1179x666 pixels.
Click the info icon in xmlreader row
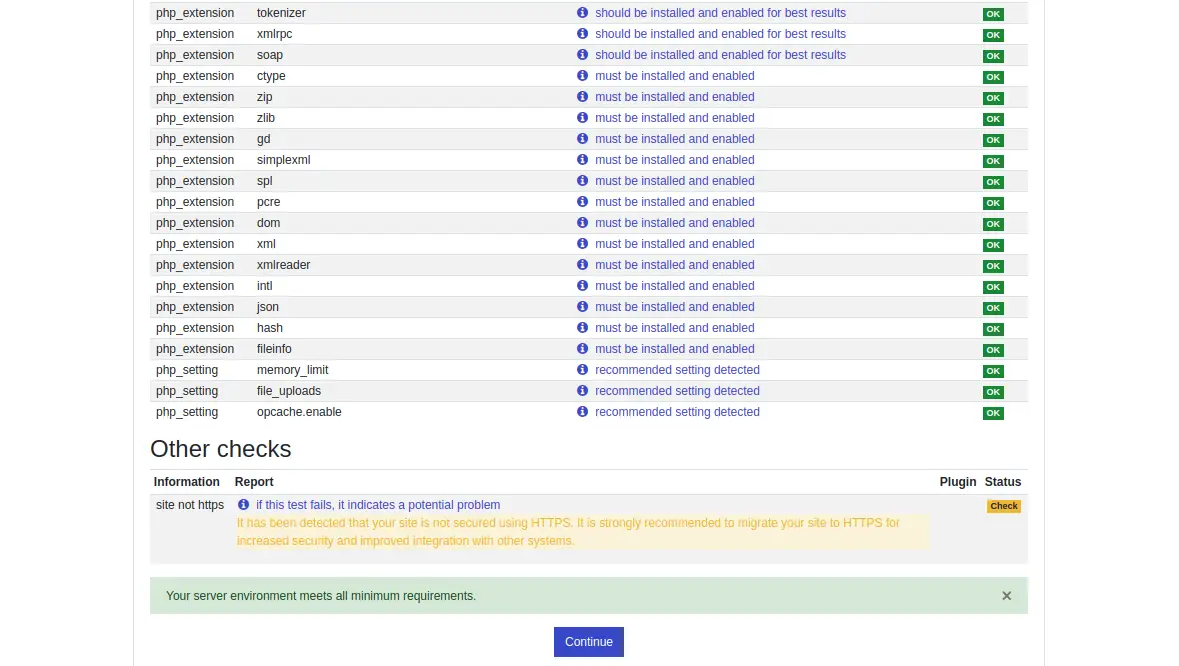[582, 265]
